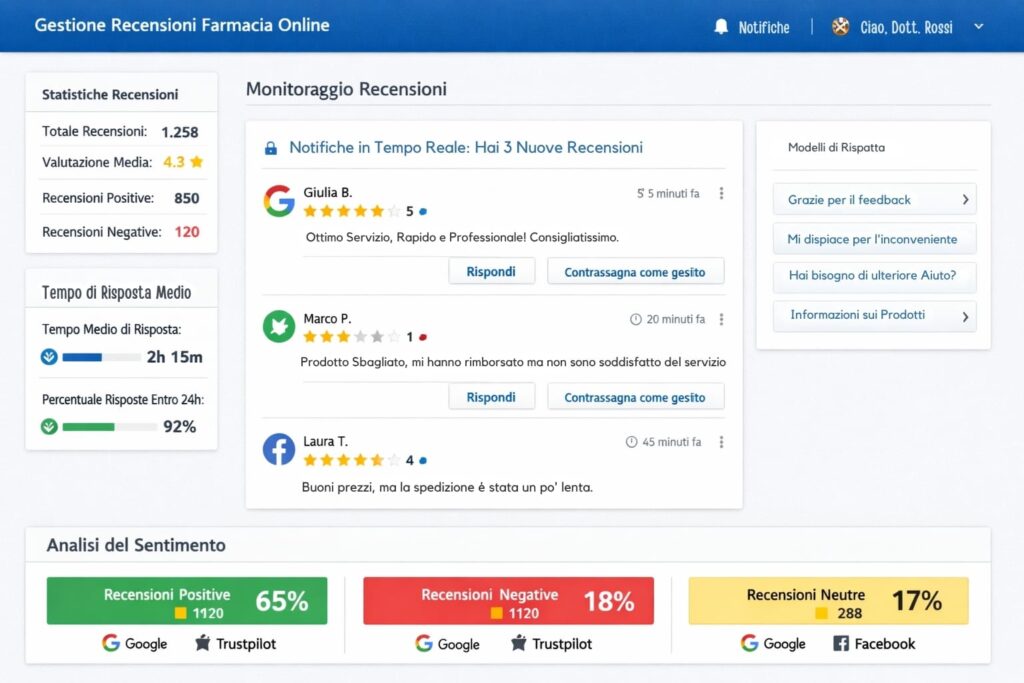Image resolution: width=1024 pixels, height=683 pixels.
Task: Click the Google logo under Recensioni Negative
Action: point(424,643)
